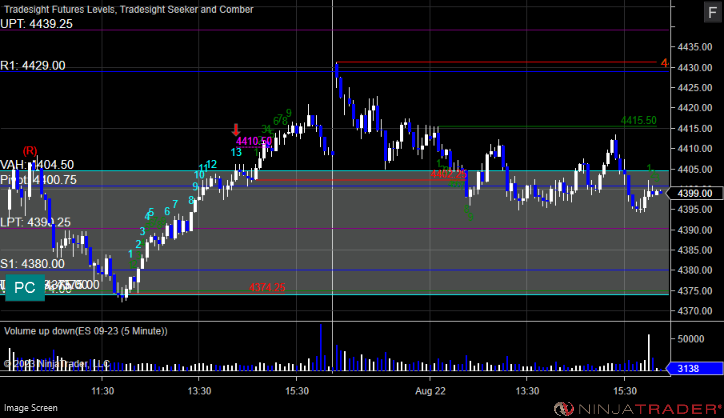
Task: Select the R1: 4429.00 level label
Action: tap(33, 66)
